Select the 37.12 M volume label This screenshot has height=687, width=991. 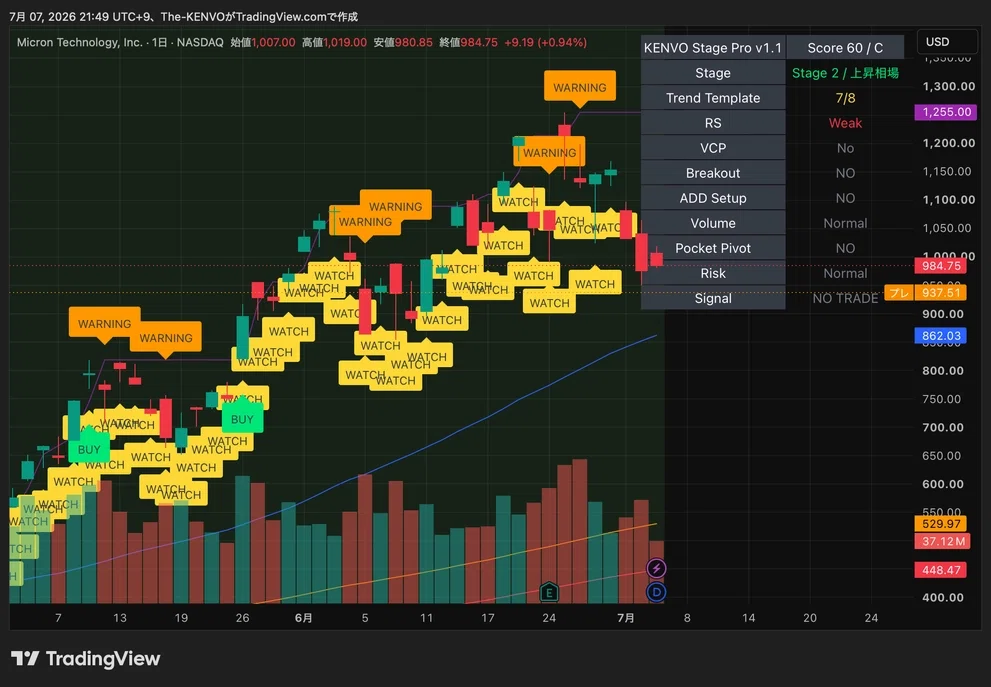coord(941,541)
